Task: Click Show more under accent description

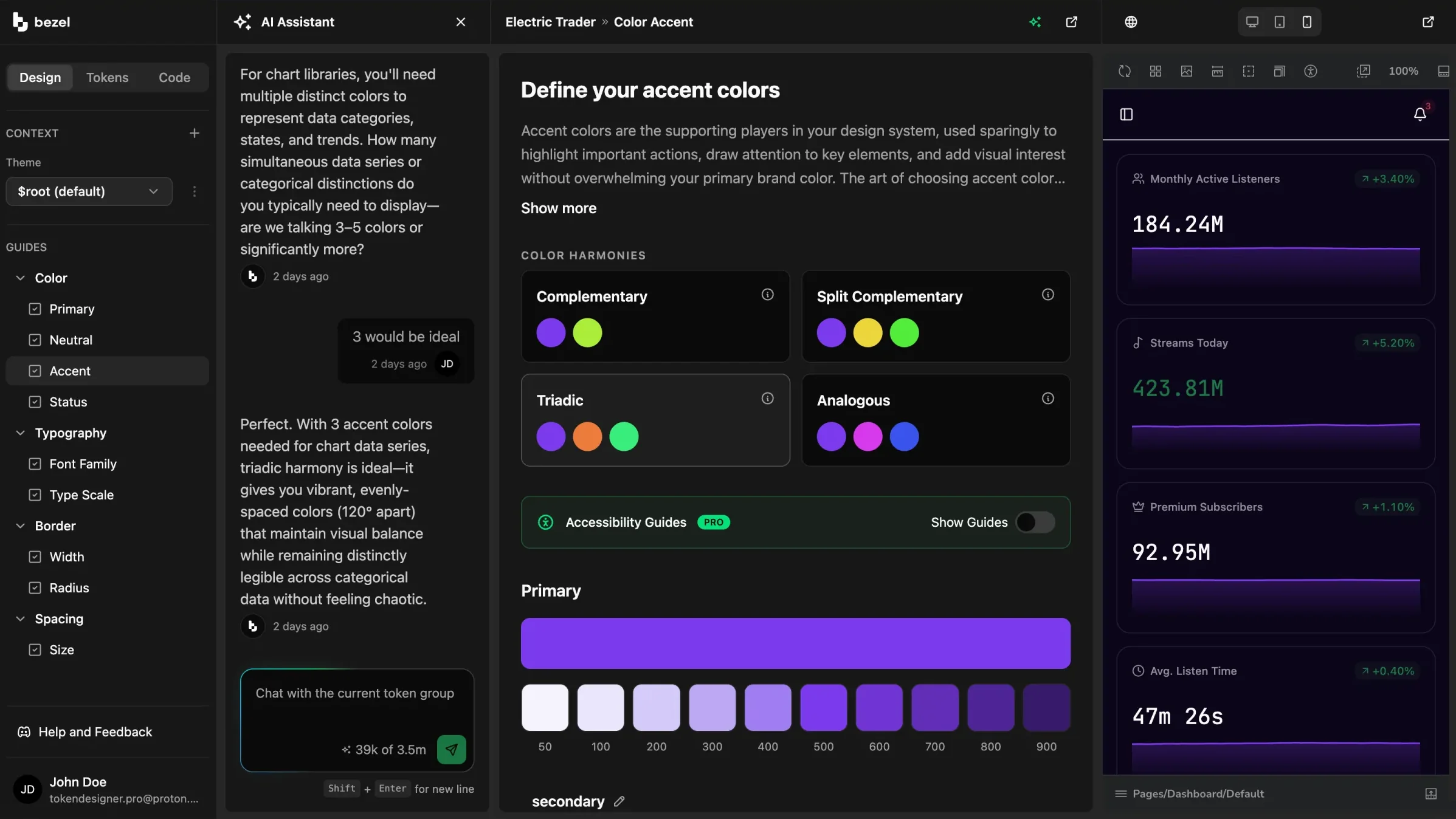Action: [x=559, y=208]
